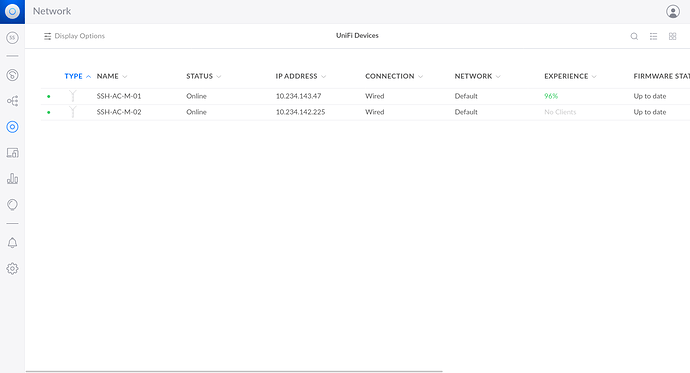
Task: Sort by the IP ADDRESS column header
Action: [301, 77]
